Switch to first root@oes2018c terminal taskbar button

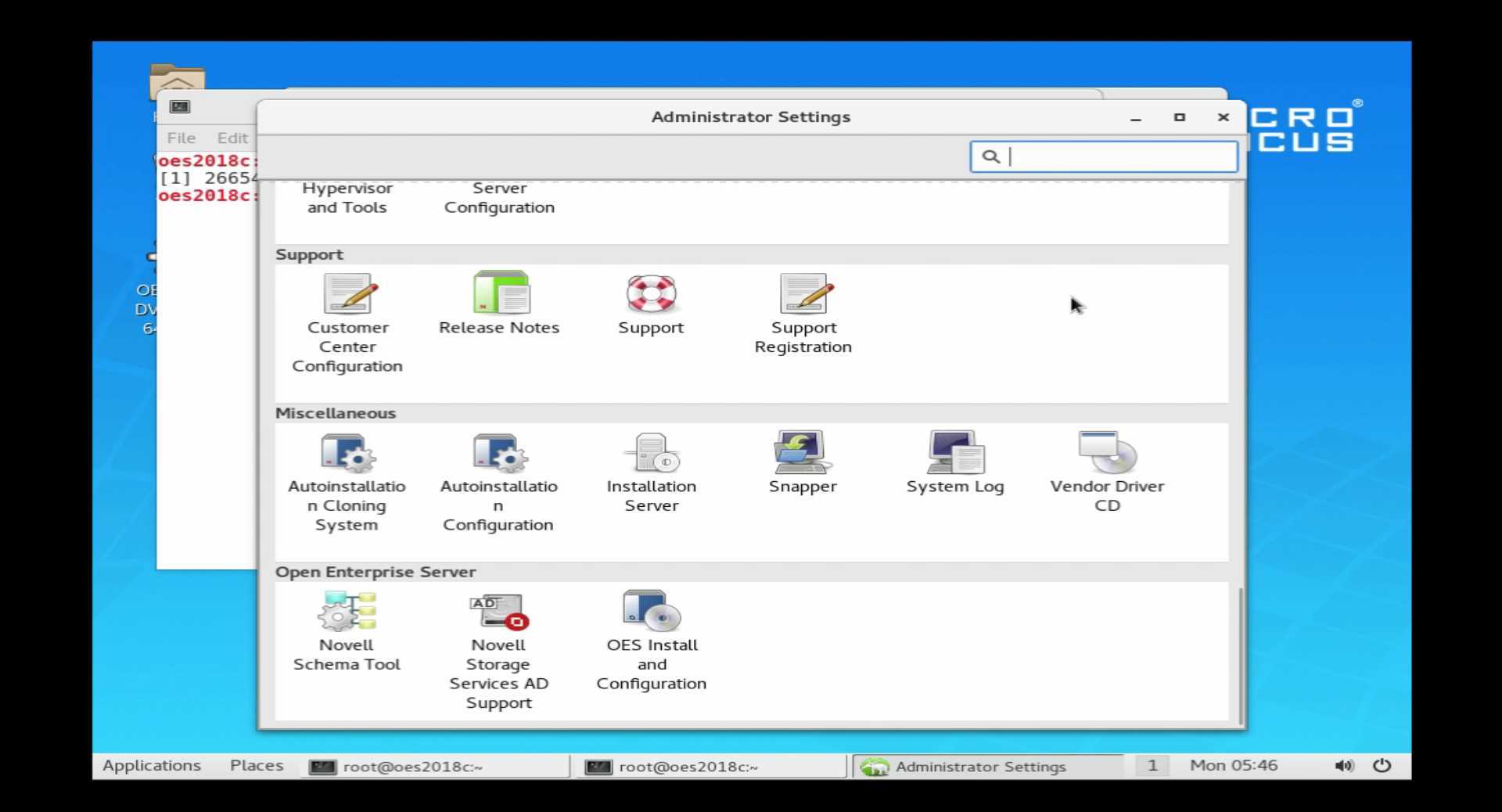[x=435, y=767]
